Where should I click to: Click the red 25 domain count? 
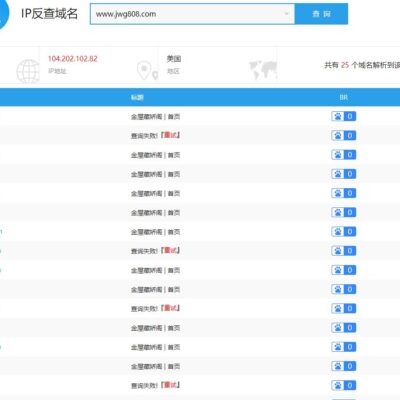click(x=345, y=65)
